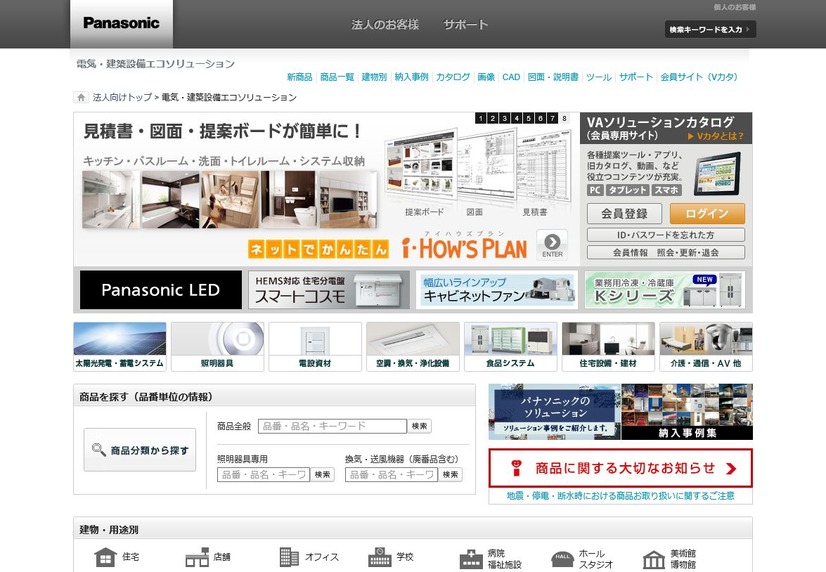The image size is (826, 572).
Task: Click 会員情報 照会・更新・退会 button
Action: coord(666,252)
